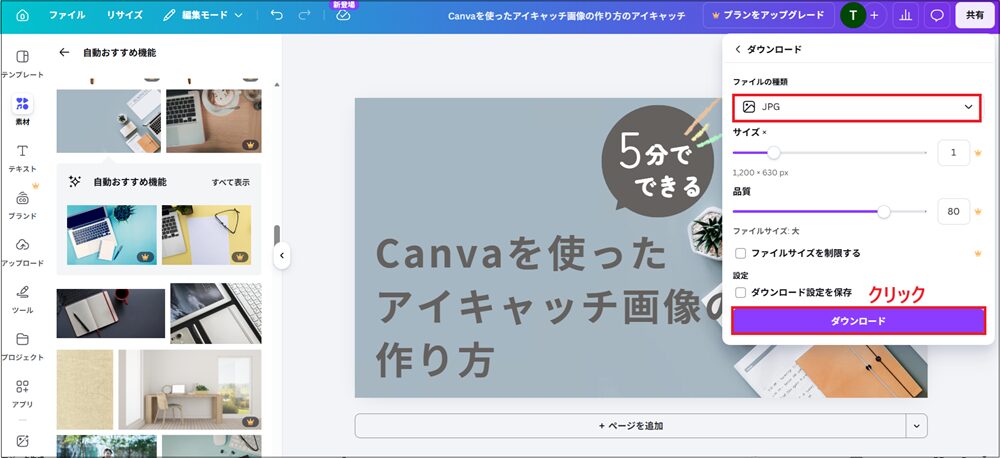Open the magic media icon at sidebar bottom
This screenshot has width=1000, height=458.
point(22,441)
